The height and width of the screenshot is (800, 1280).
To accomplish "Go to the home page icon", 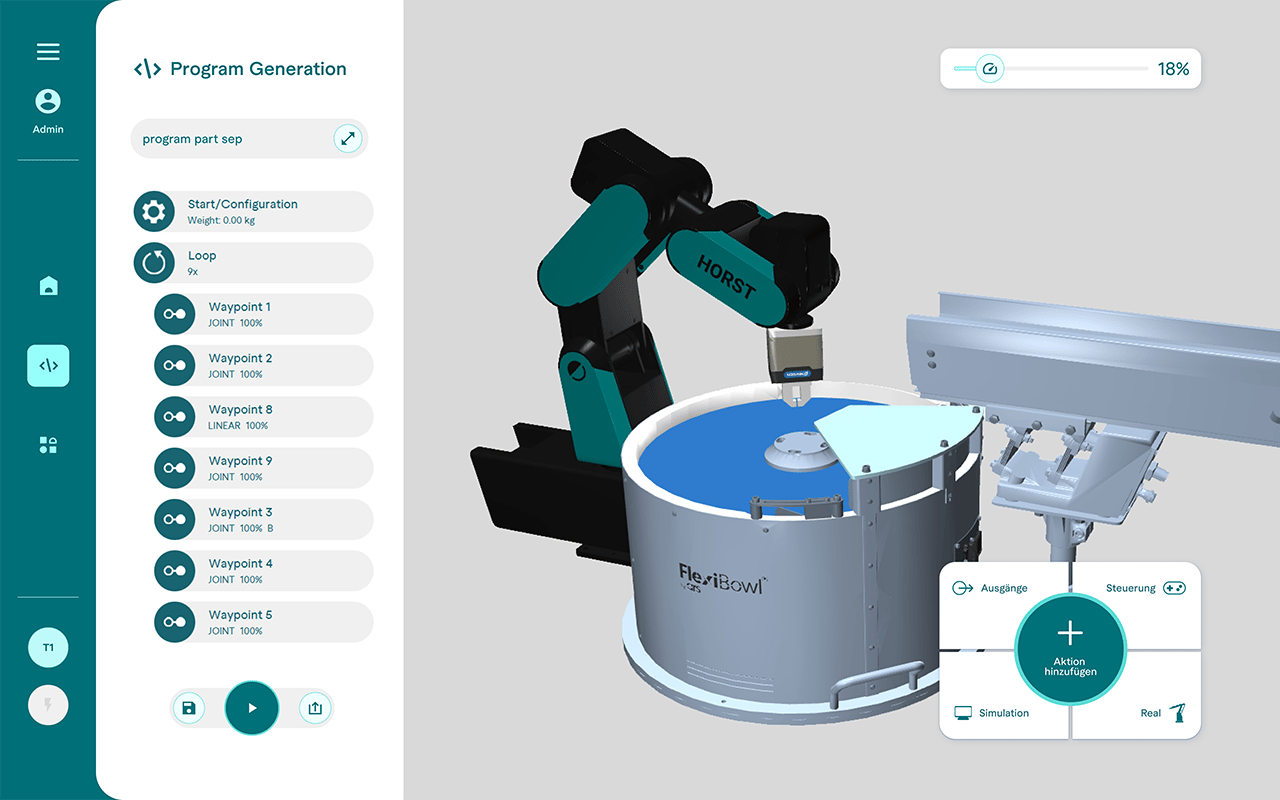I will point(48,287).
